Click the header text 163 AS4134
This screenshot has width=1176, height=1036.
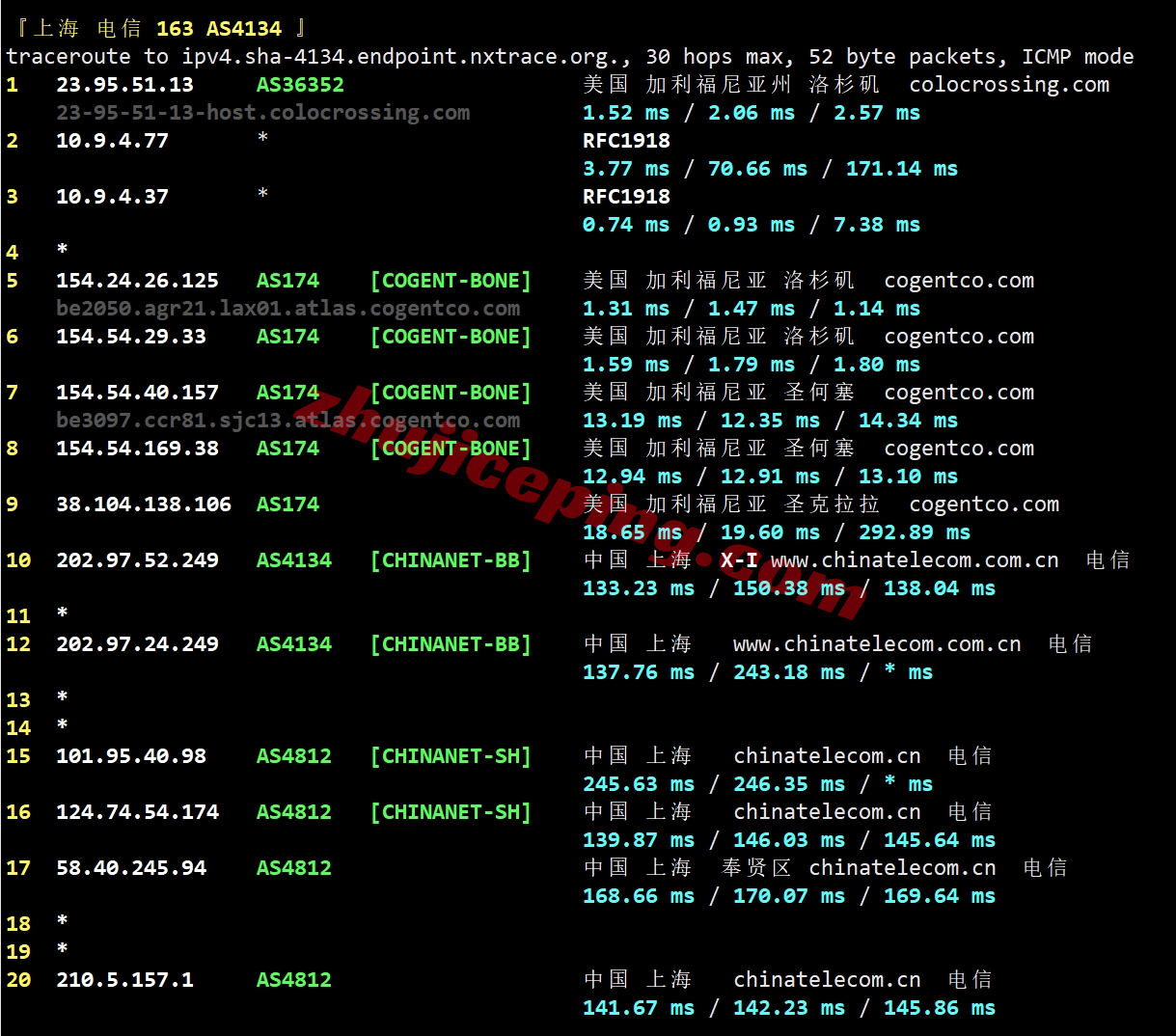(219, 29)
